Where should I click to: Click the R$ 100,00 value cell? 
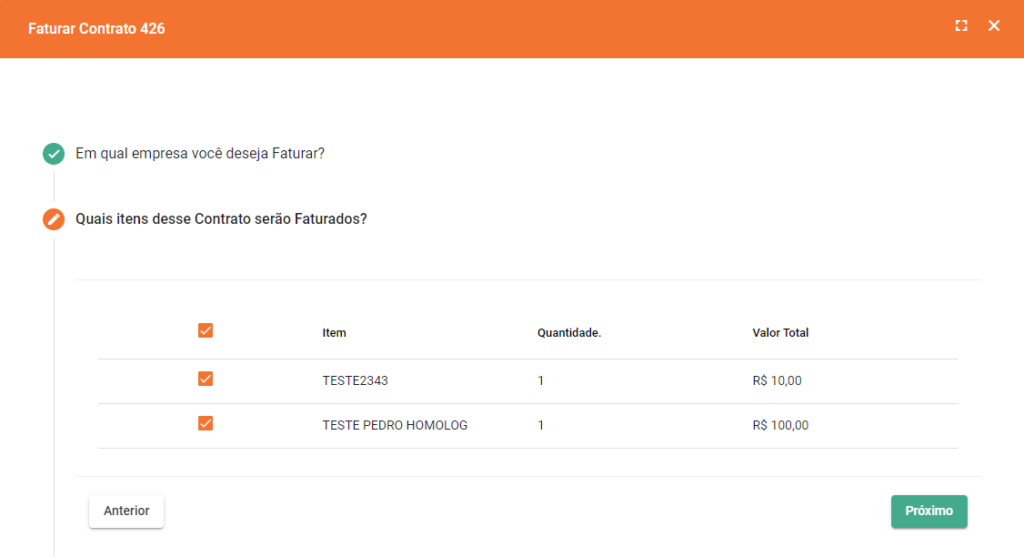(x=780, y=425)
